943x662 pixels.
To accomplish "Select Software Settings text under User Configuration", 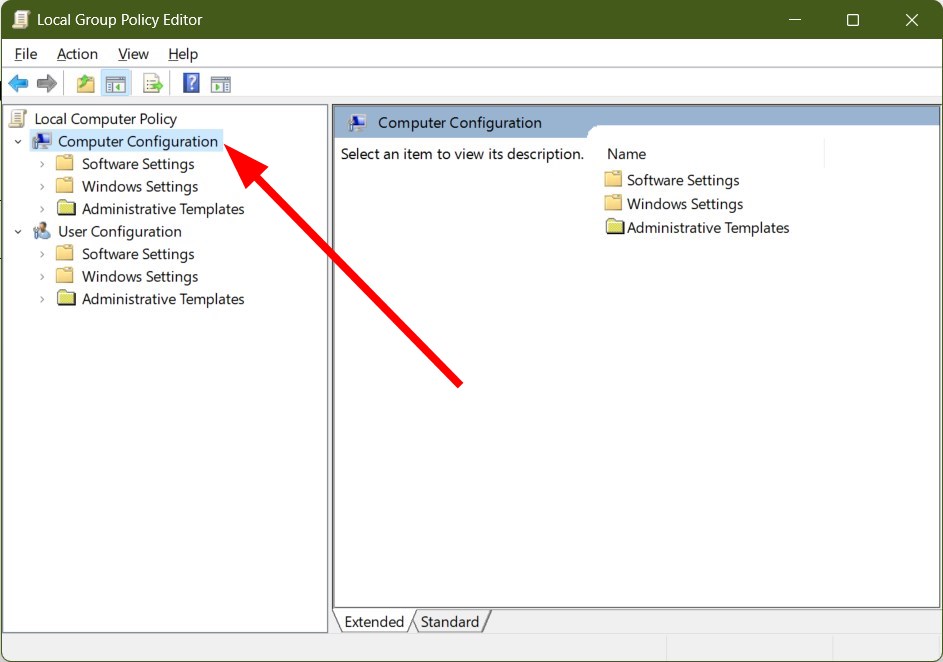I will [138, 254].
